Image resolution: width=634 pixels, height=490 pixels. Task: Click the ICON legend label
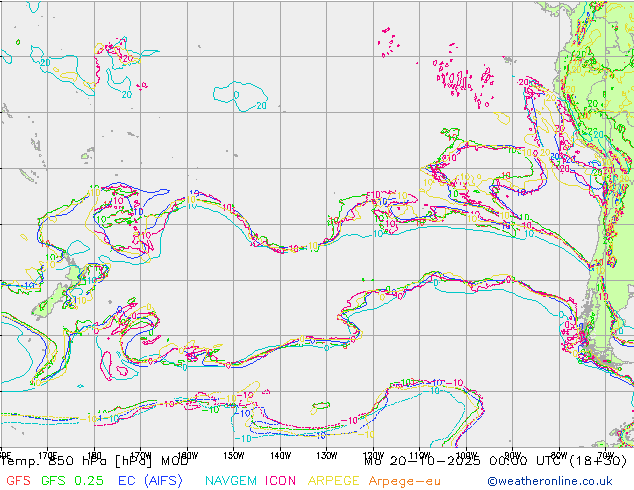(x=280, y=480)
